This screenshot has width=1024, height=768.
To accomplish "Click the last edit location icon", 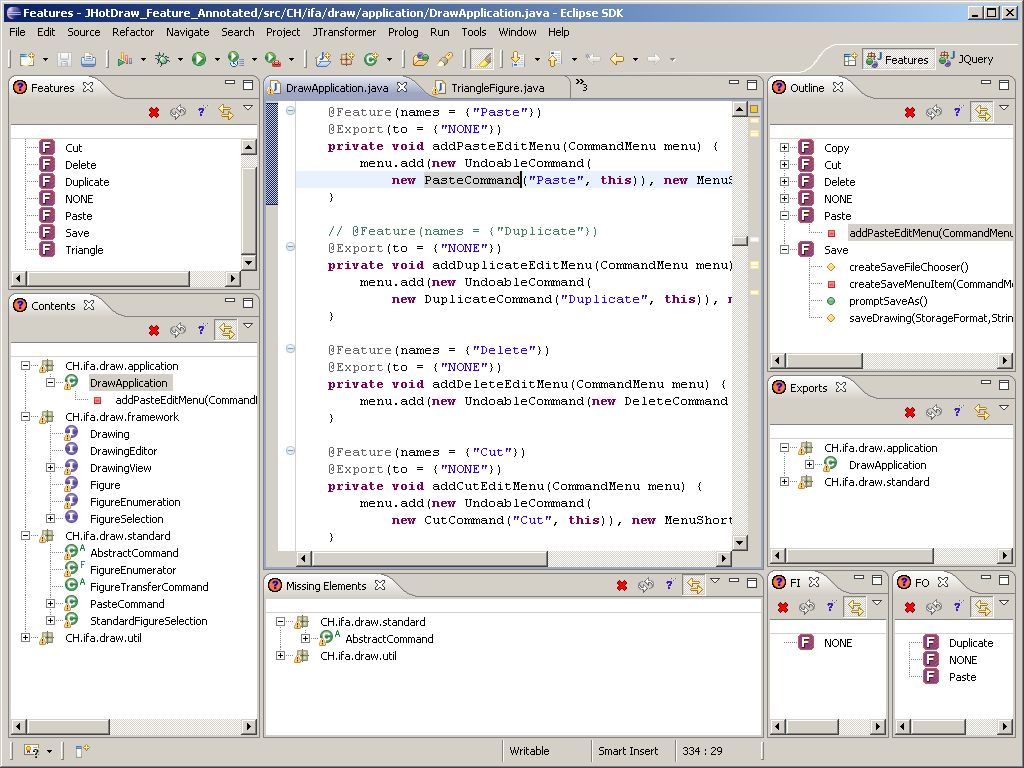I will (x=593, y=59).
